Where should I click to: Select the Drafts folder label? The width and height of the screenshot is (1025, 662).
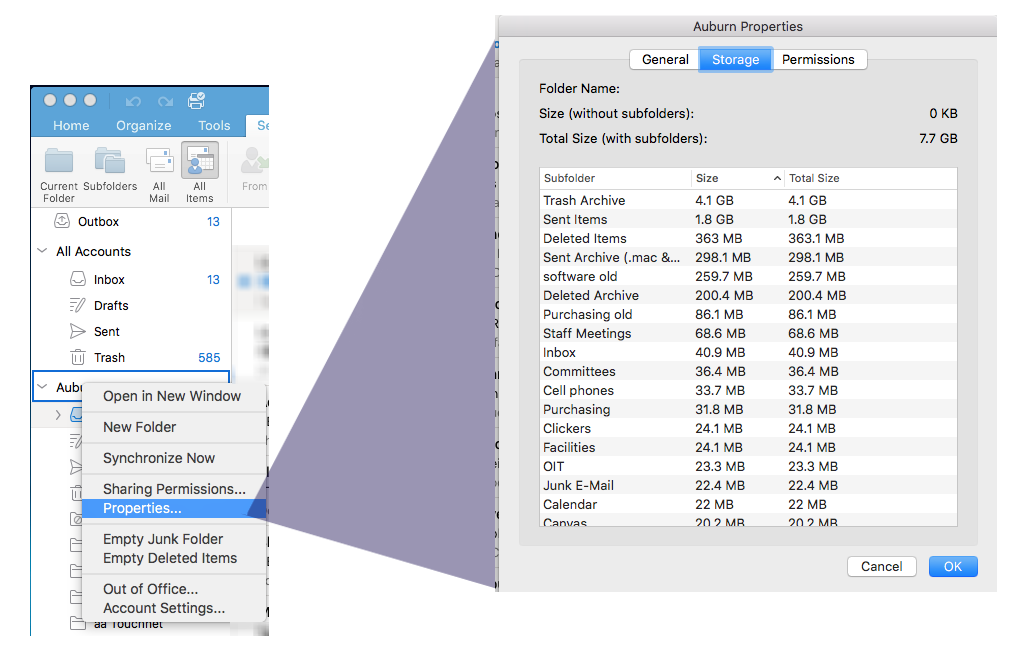(x=111, y=305)
